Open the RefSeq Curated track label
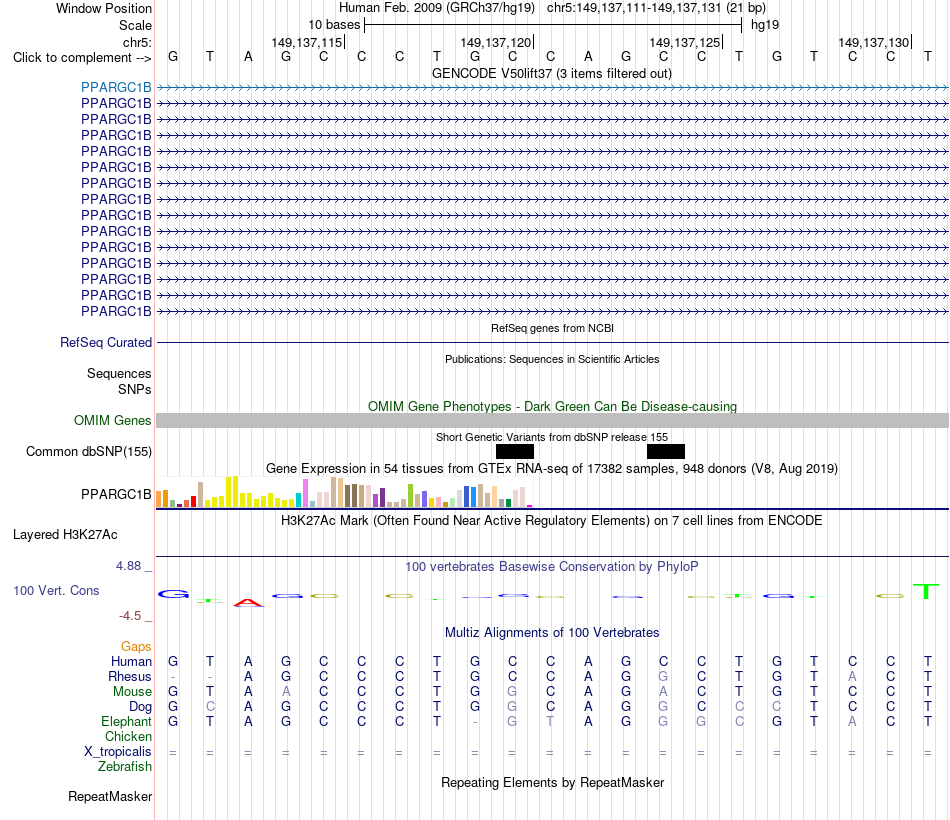This screenshot has width=950, height=820. pos(106,342)
